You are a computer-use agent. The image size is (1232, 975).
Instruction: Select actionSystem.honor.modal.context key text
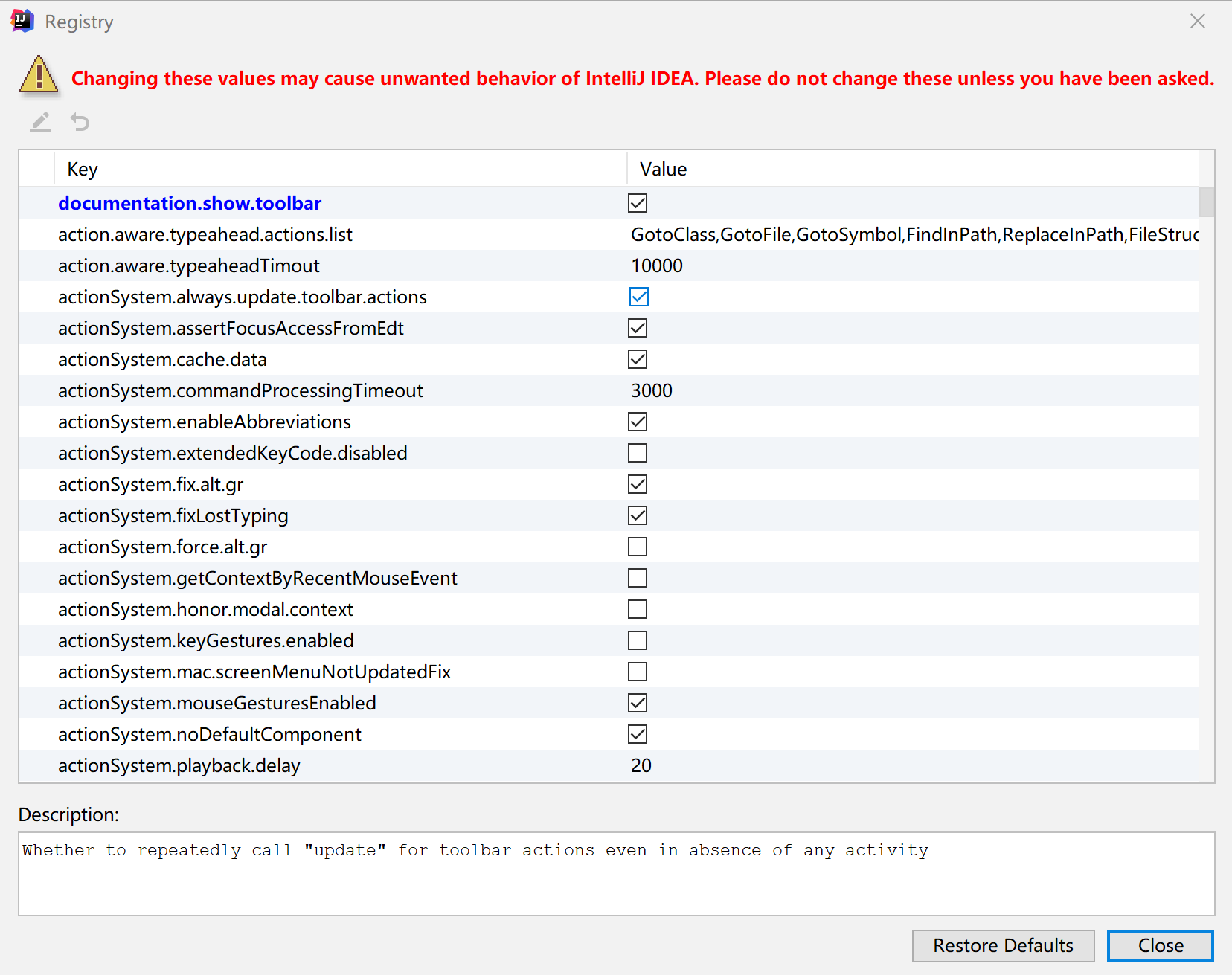(x=205, y=609)
